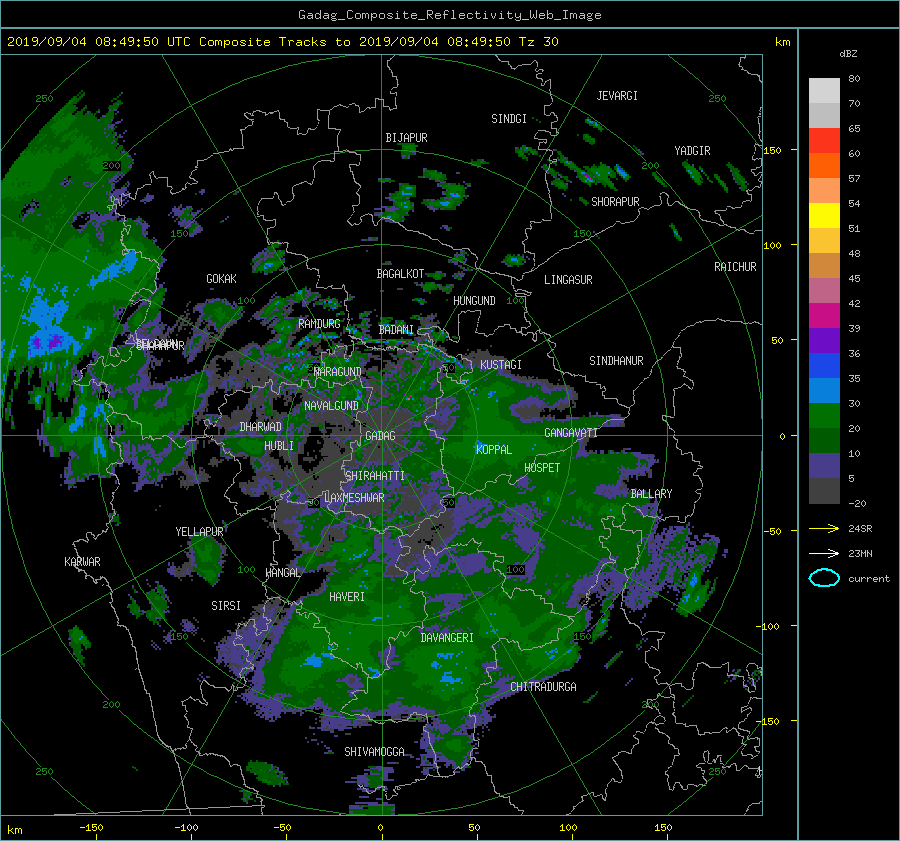Click the yellow 24SR arrow legend icon
900x841 pixels.
tap(824, 528)
